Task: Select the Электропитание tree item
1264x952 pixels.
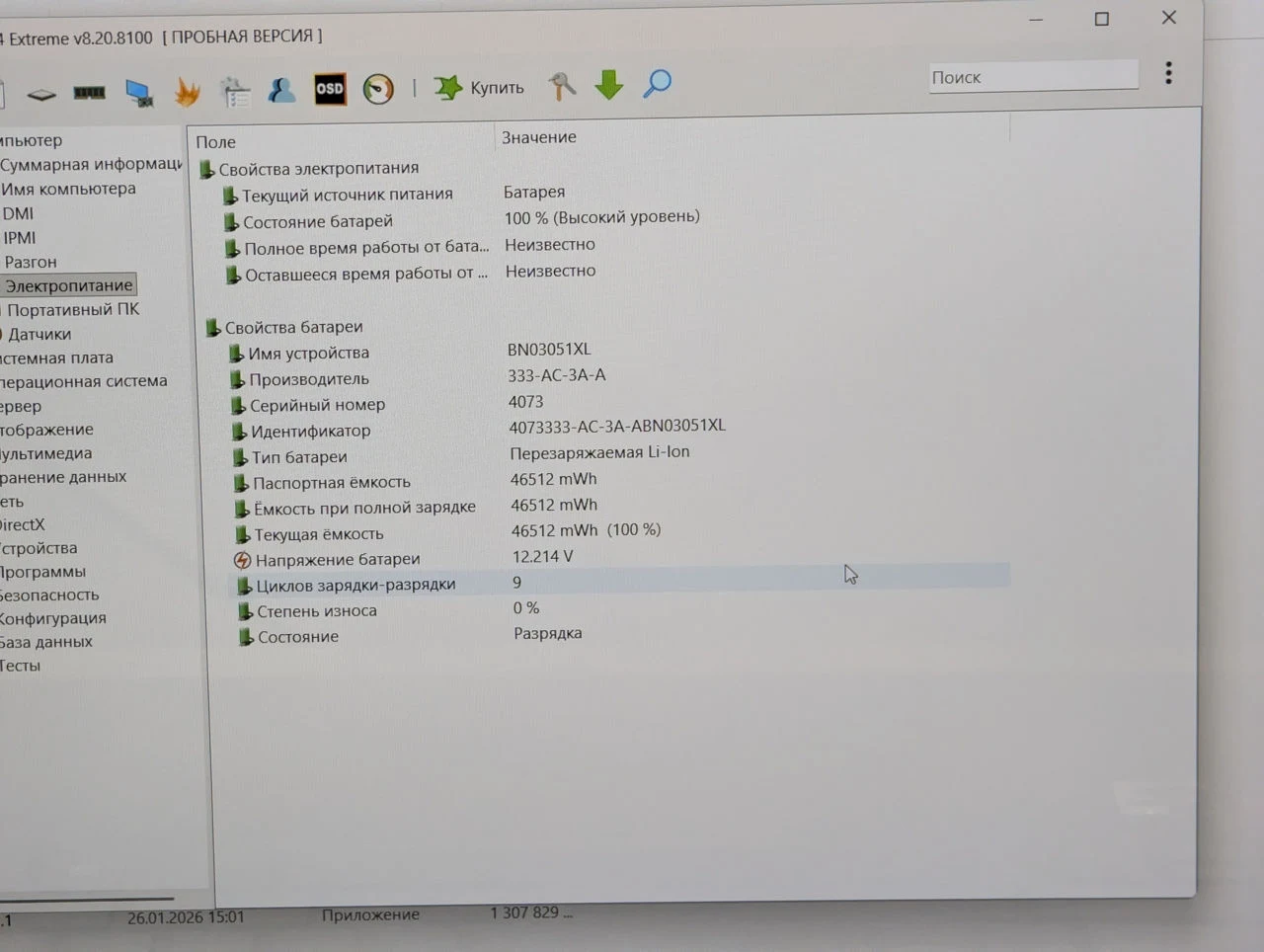Action: [68, 285]
